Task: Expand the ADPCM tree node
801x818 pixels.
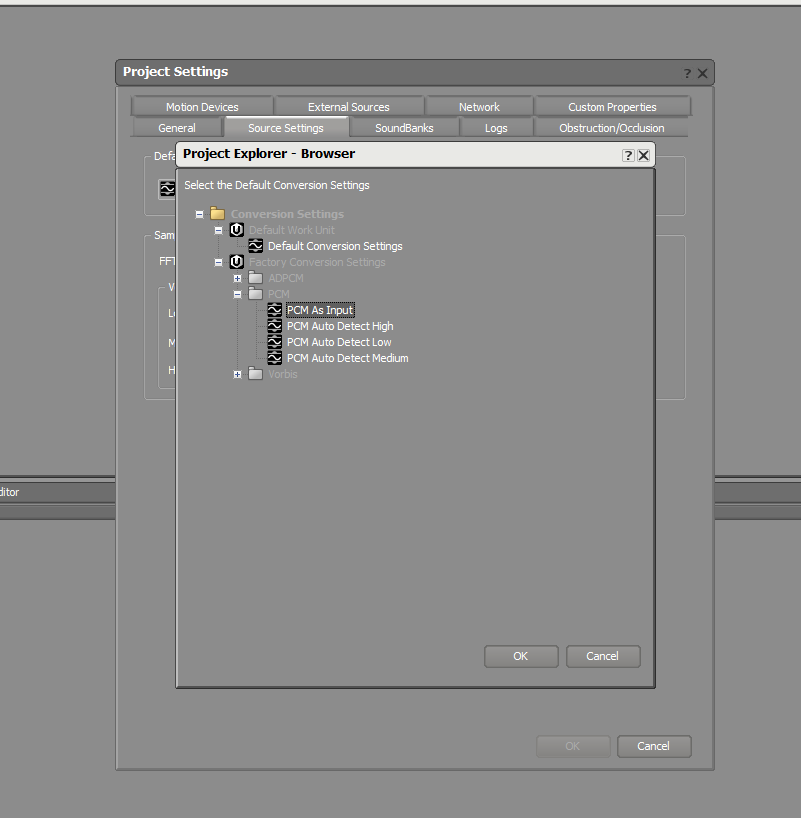Action: pyautogui.click(x=237, y=278)
